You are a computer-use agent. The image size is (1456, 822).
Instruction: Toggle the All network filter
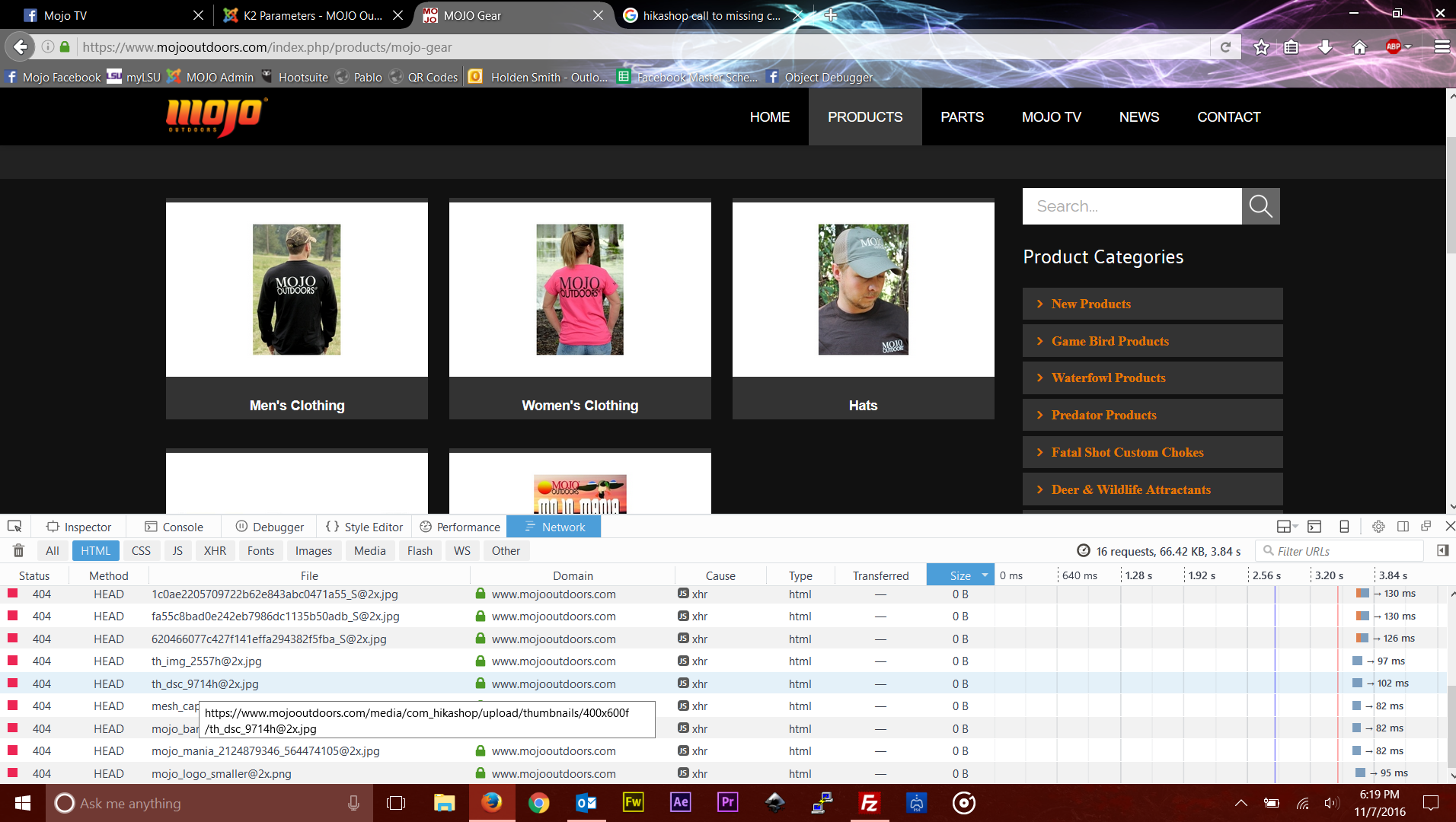[x=52, y=551]
